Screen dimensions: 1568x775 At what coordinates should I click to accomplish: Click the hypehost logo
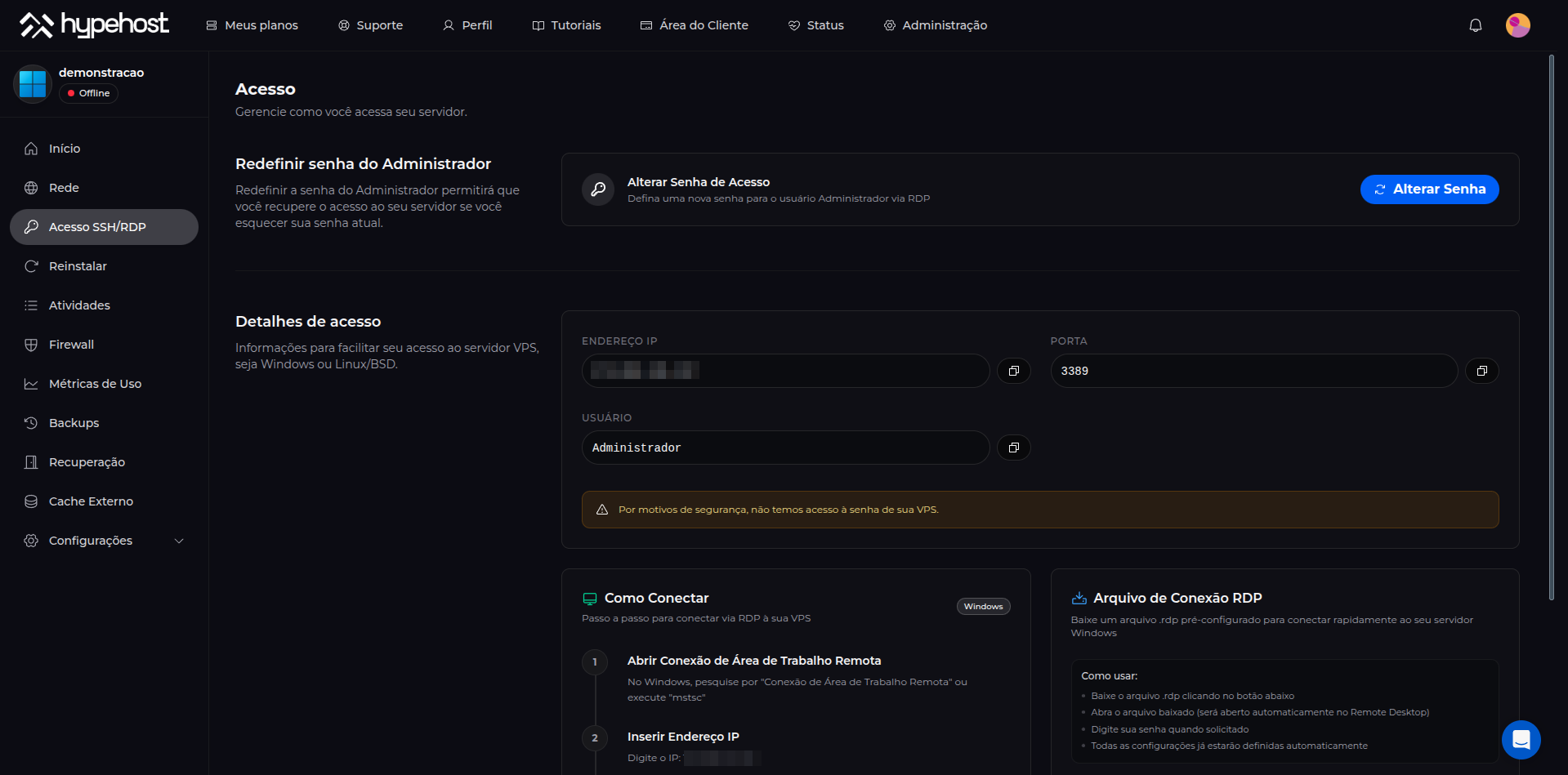click(x=94, y=25)
